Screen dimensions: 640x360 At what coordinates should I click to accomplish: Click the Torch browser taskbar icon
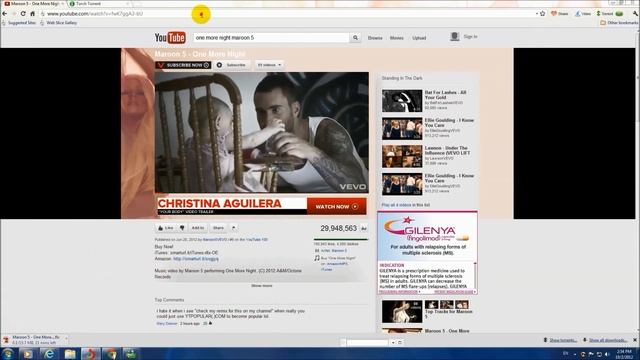point(90,354)
